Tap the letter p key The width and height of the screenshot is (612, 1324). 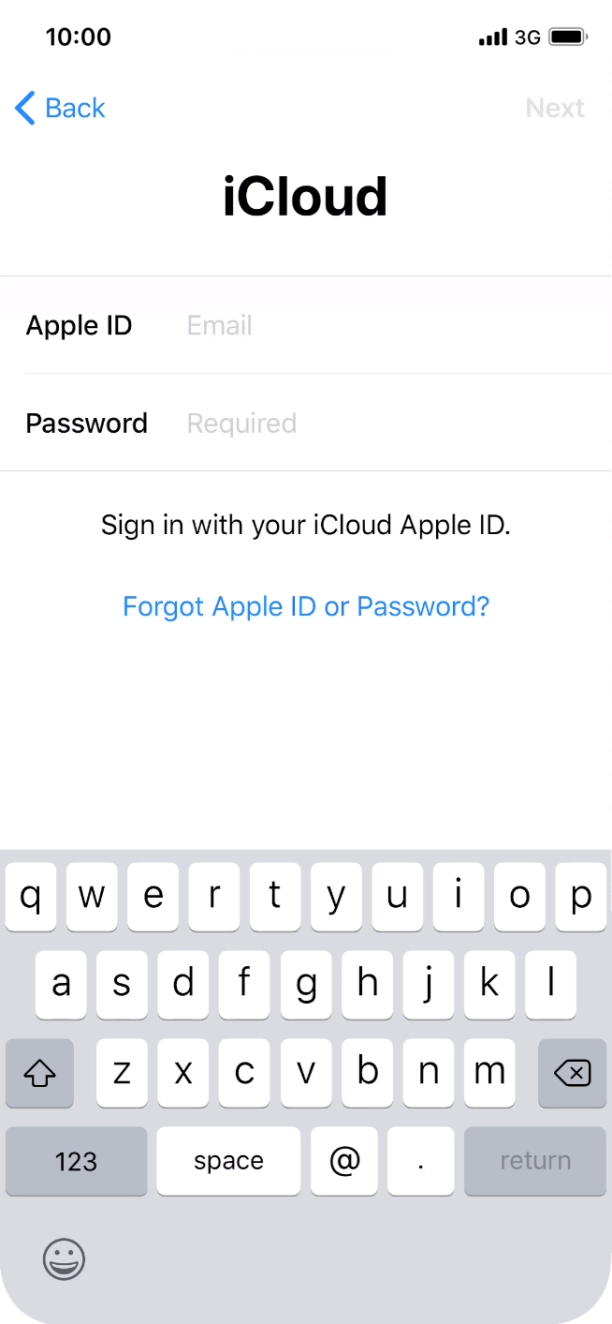click(x=581, y=897)
